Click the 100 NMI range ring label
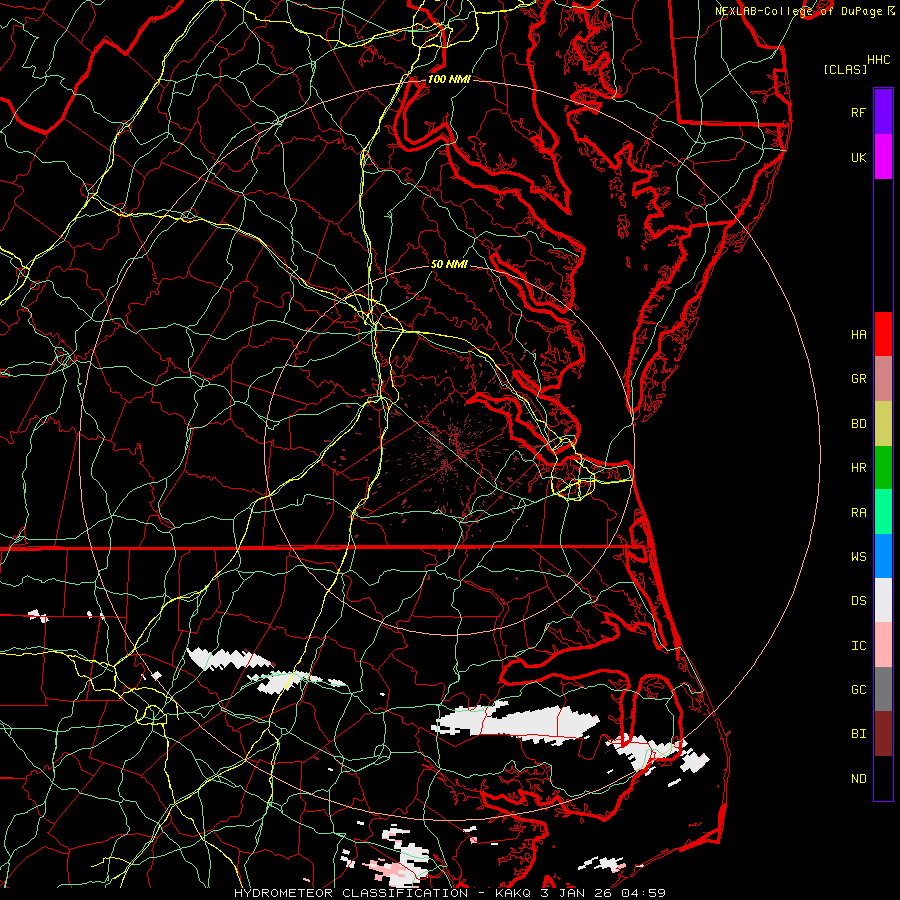Image resolution: width=900 pixels, height=900 pixels. tap(449, 79)
